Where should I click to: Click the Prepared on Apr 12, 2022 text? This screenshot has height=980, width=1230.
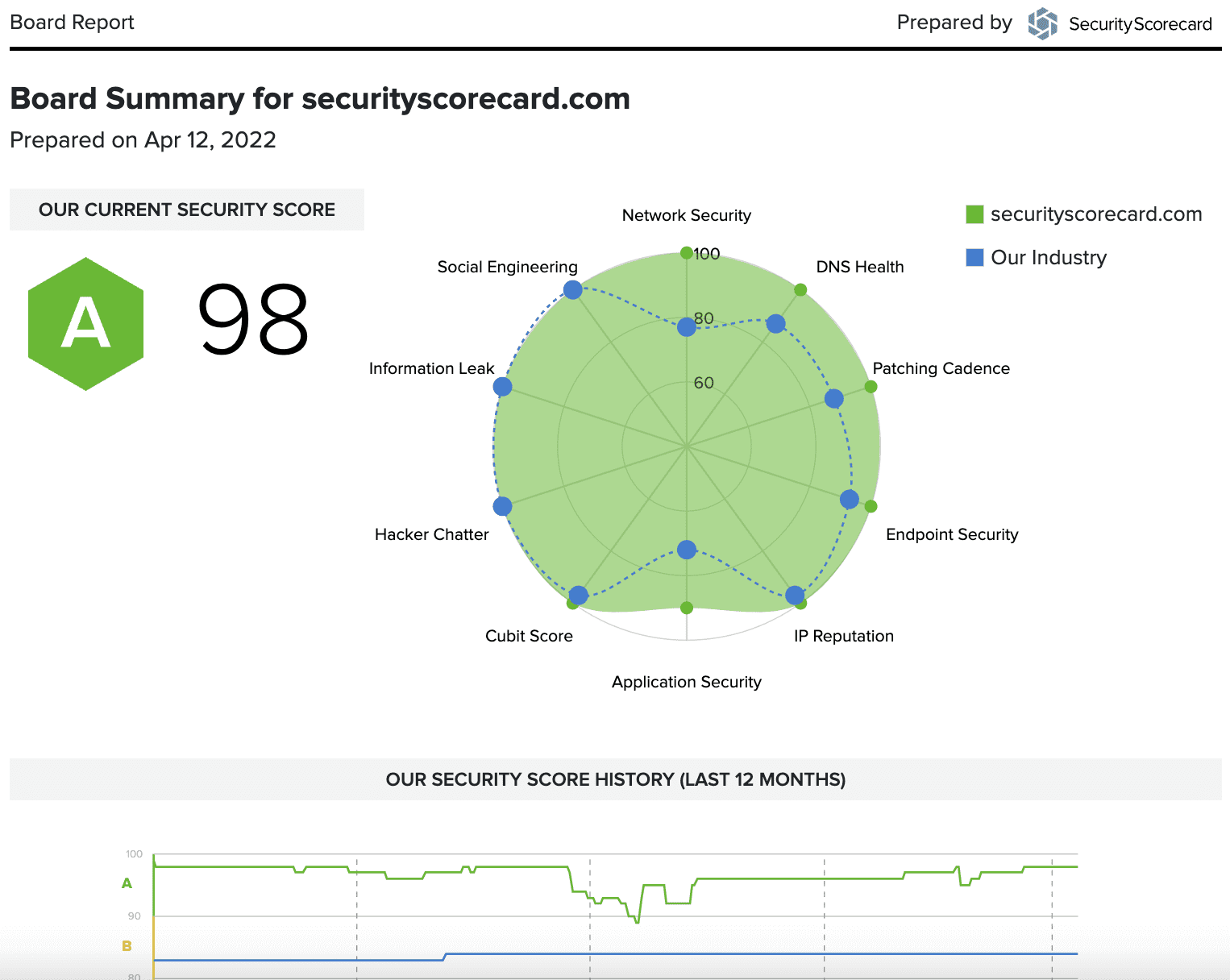143,140
